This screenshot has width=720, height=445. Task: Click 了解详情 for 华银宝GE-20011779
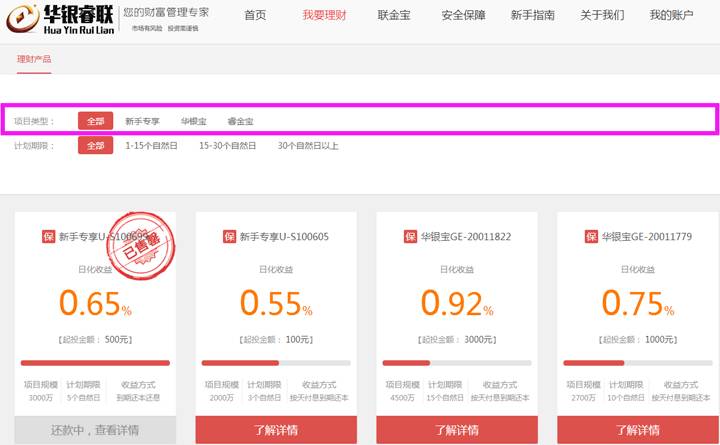[638, 430]
